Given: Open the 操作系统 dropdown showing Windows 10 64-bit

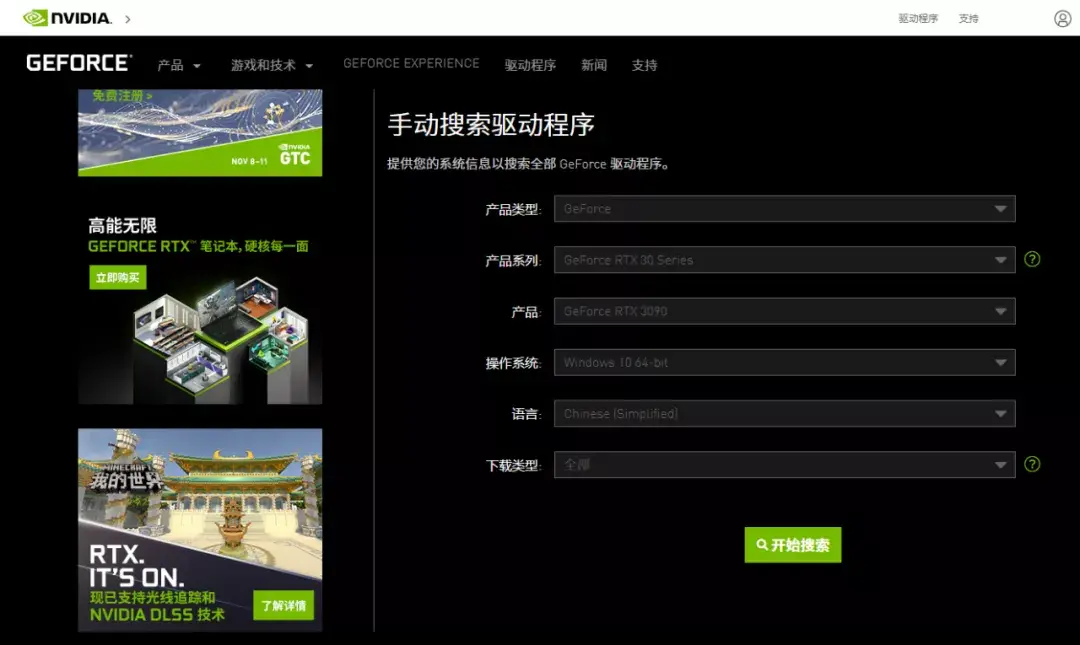Looking at the screenshot, I should (785, 362).
